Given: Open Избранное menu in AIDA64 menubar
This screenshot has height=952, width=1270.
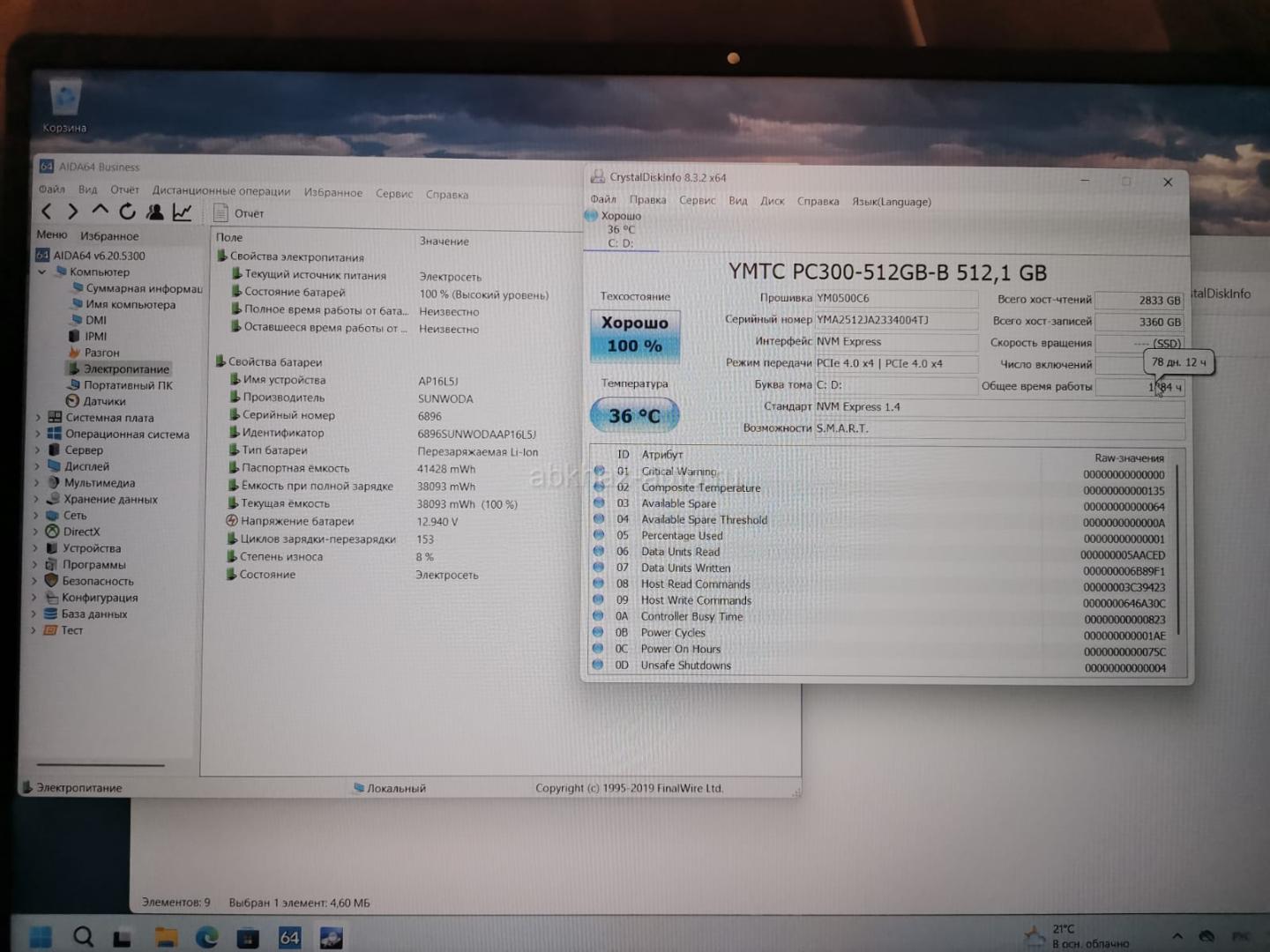Looking at the screenshot, I should [x=332, y=192].
